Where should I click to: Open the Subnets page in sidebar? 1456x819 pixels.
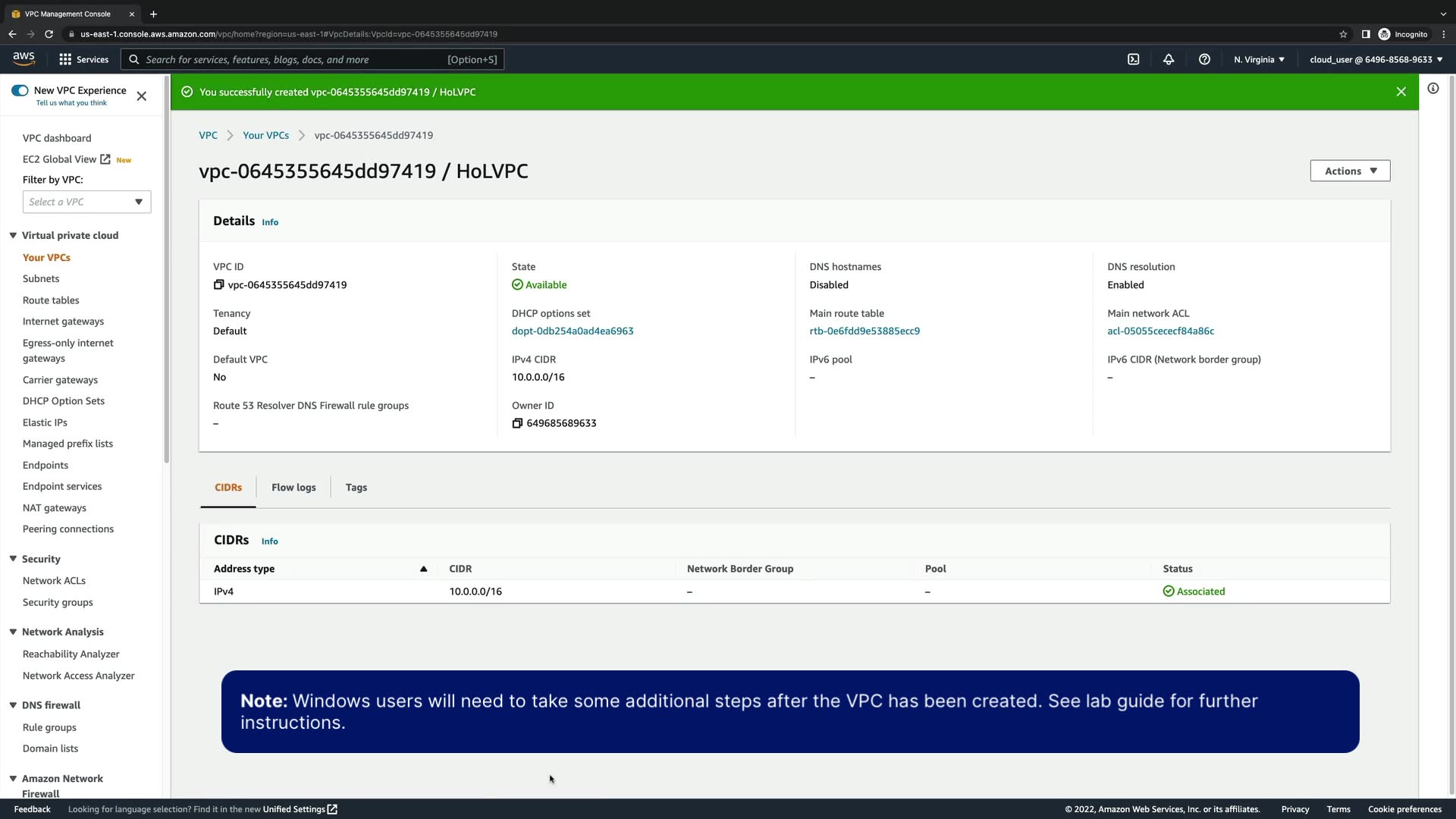(41, 278)
